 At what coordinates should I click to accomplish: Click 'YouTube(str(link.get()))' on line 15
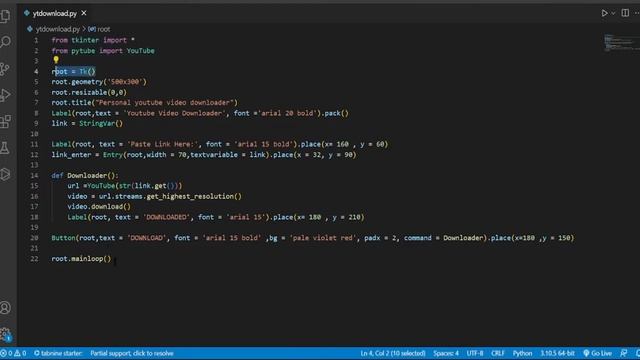pyautogui.click(x=135, y=186)
